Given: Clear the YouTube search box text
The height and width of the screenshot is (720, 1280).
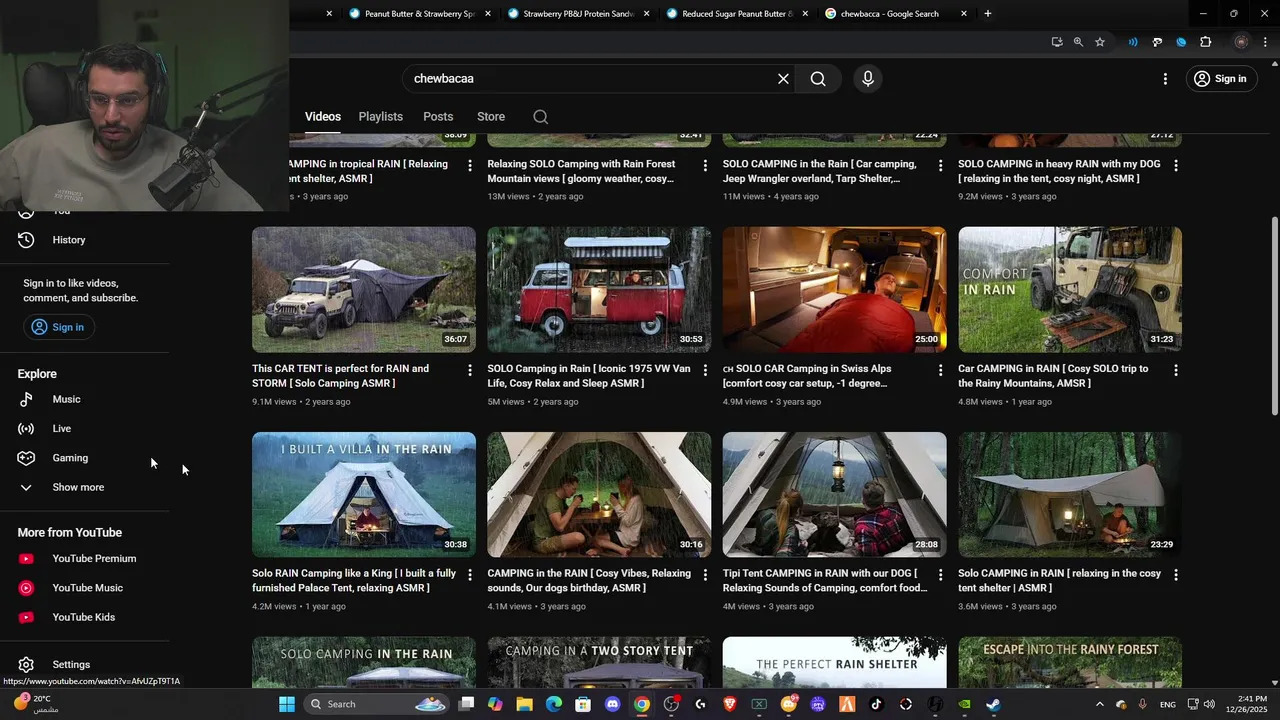Looking at the screenshot, I should pyautogui.click(x=783, y=79).
